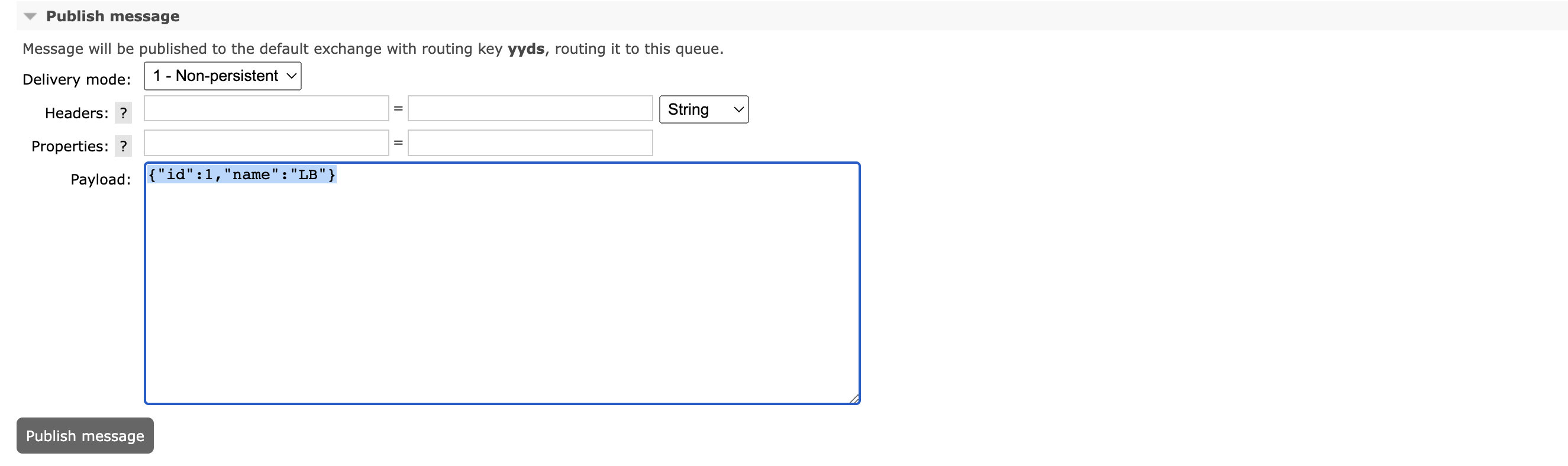
Task: Click the Publish message section heading
Action: 112,17
